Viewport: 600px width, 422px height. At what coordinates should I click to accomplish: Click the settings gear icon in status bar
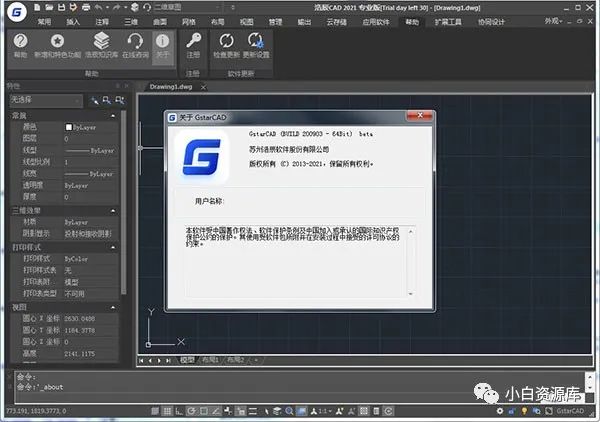(x=500, y=411)
